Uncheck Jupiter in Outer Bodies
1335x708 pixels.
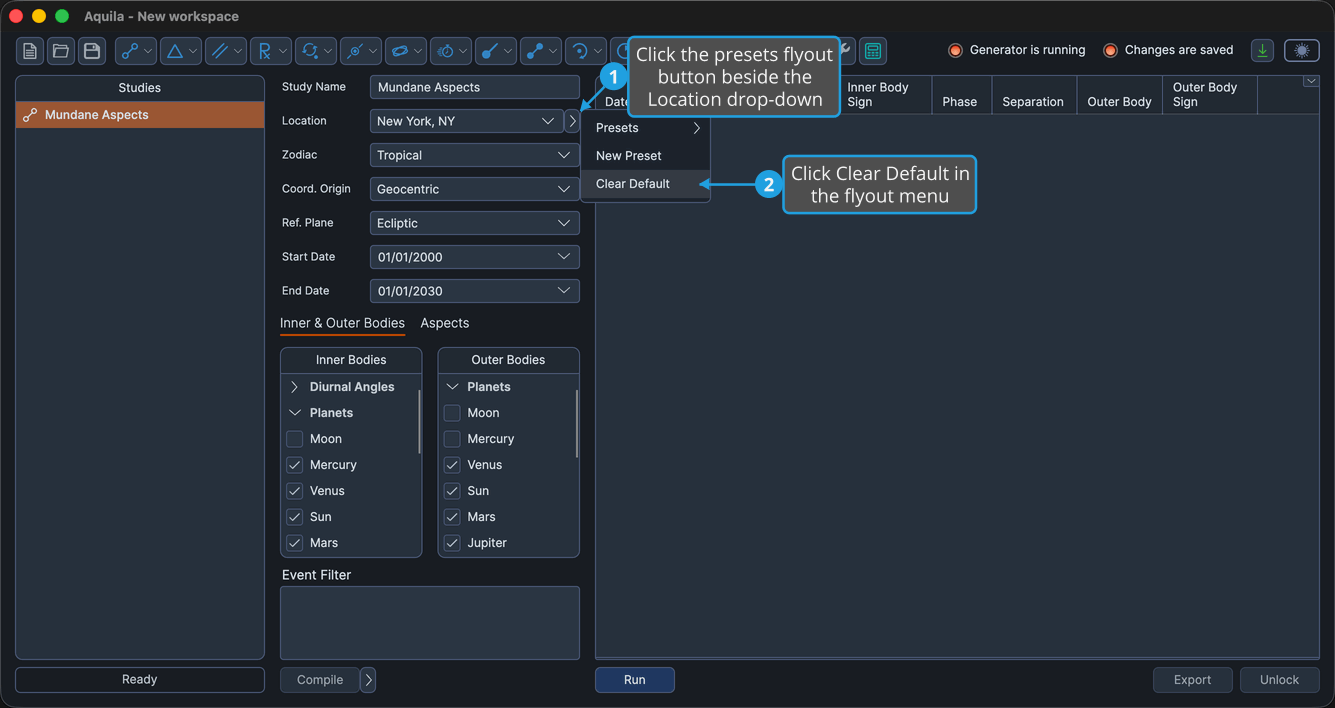[x=452, y=543]
